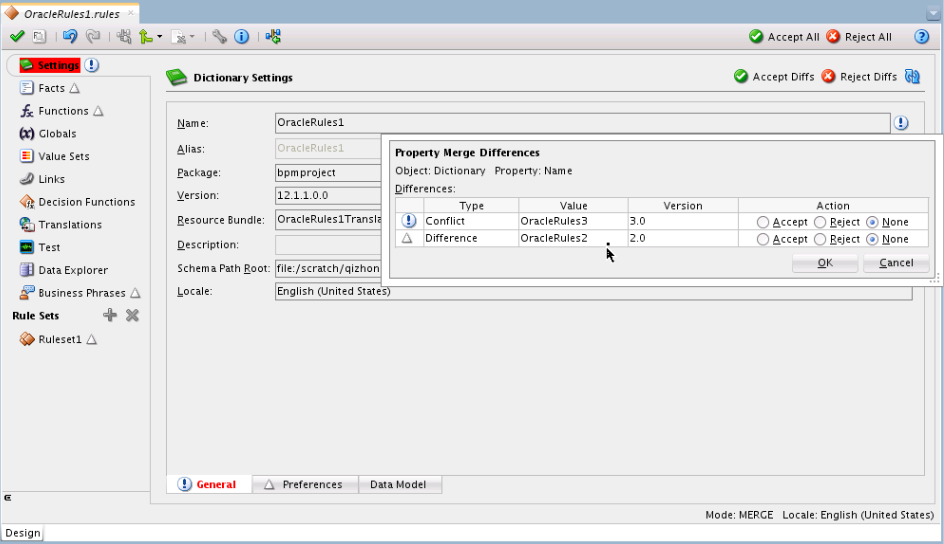The height and width of the screenshot is (544, 944).
Task: Open the document icon's dropdown arrow
Action: pyautogui.click(x=192, y=37)
